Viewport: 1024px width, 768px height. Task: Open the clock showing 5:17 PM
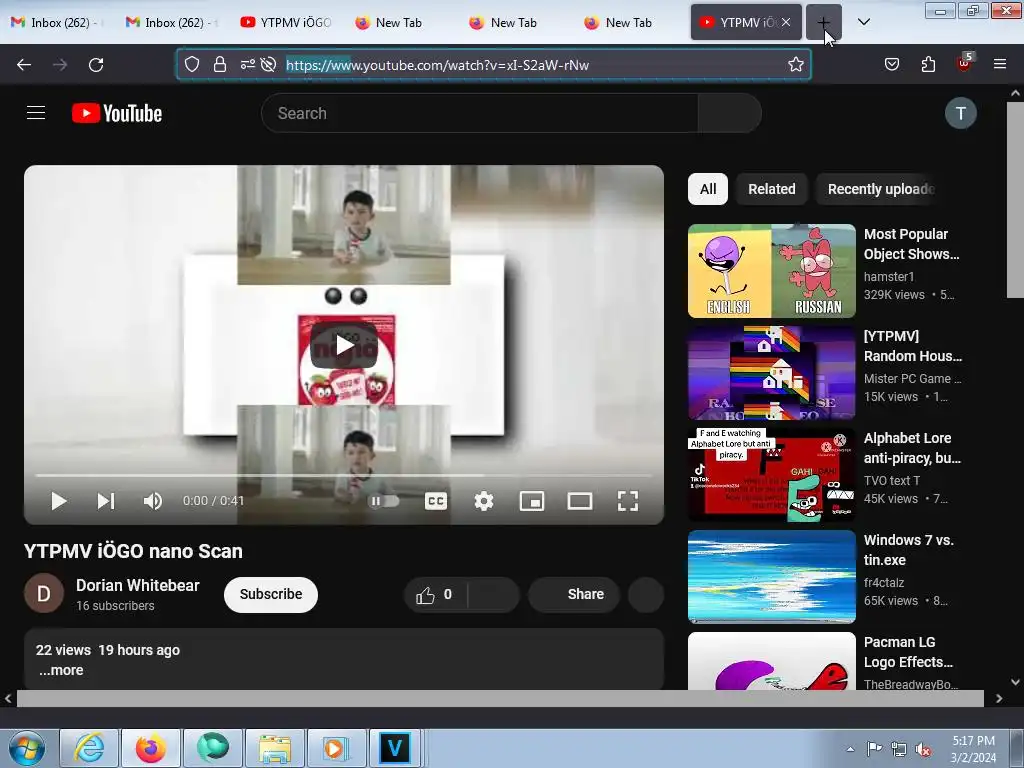tap(973, 748)
